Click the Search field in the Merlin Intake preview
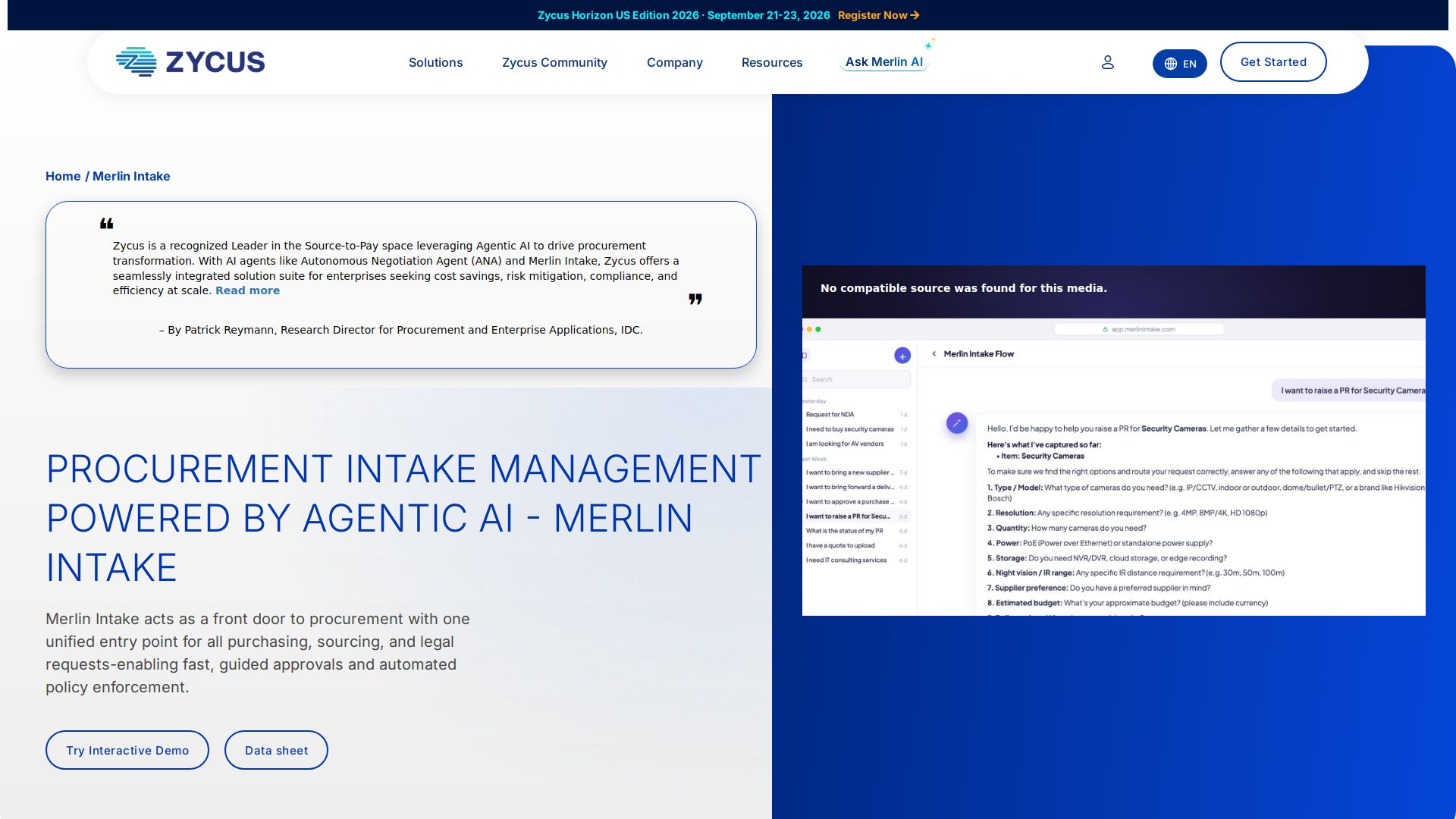Viewport: 1456px width, 819px height. point(857,379)
